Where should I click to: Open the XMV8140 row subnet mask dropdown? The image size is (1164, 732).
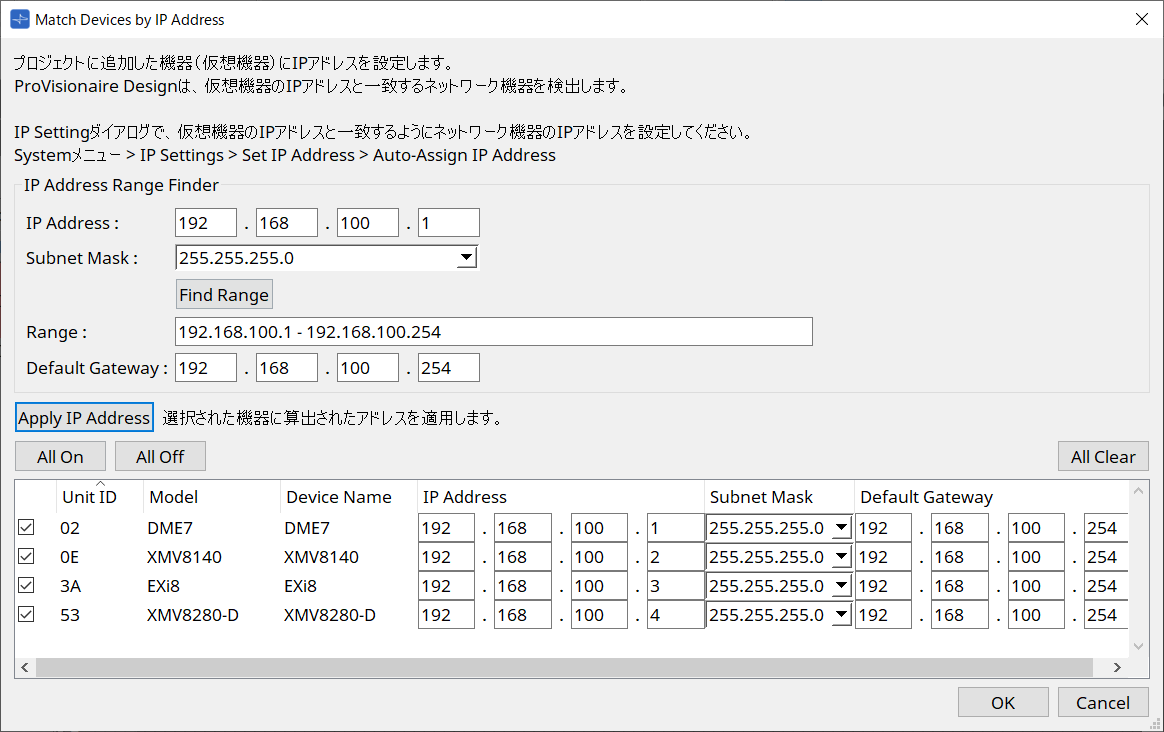pyautogui.click(x=841, y=557)
